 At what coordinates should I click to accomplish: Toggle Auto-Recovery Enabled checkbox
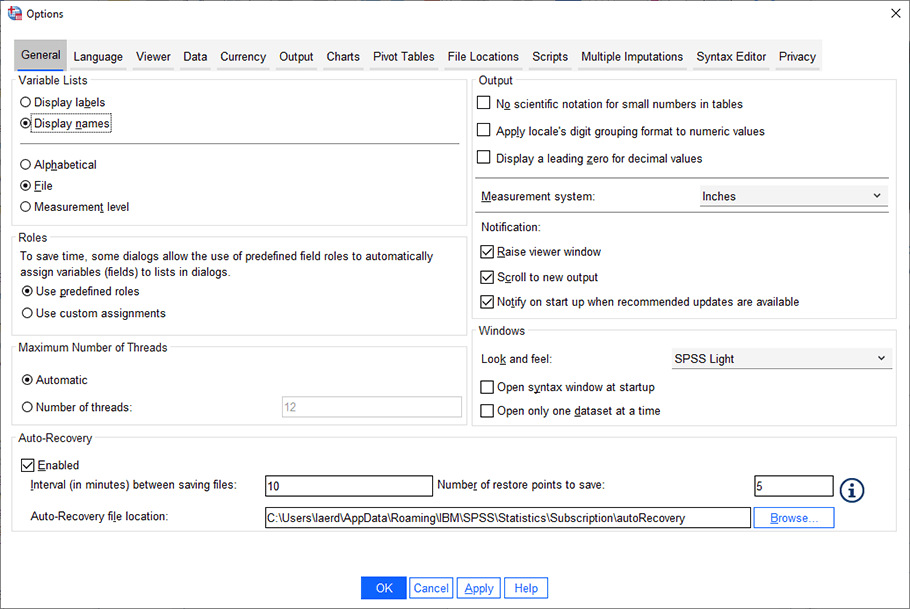(27, 464)
